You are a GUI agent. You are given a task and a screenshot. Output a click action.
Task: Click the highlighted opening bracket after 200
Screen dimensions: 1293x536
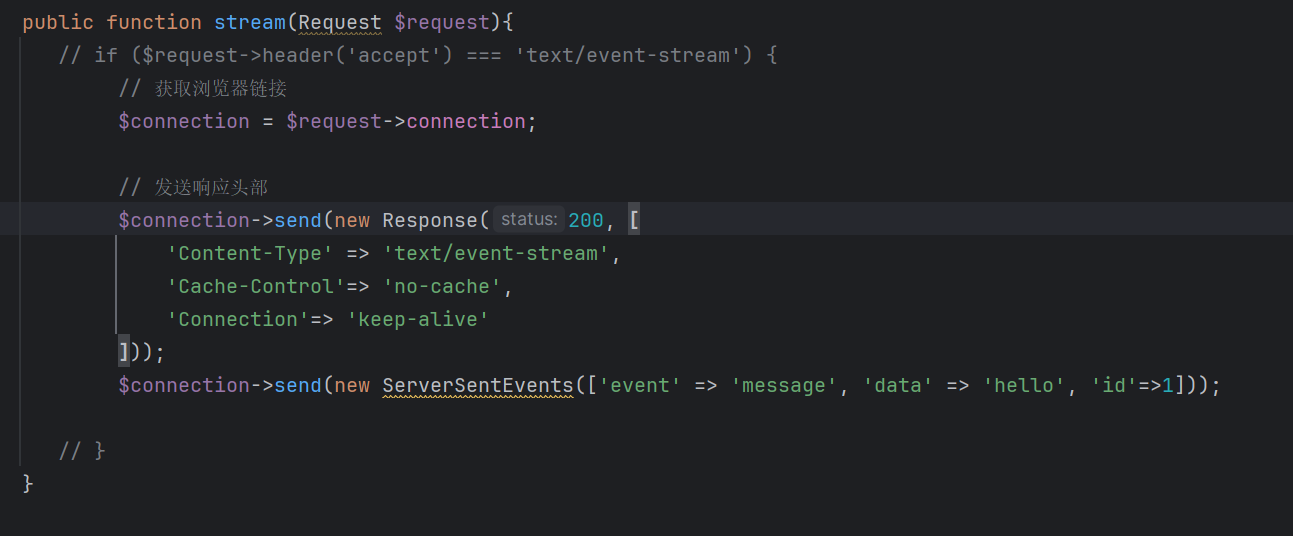tap(634, 220)
